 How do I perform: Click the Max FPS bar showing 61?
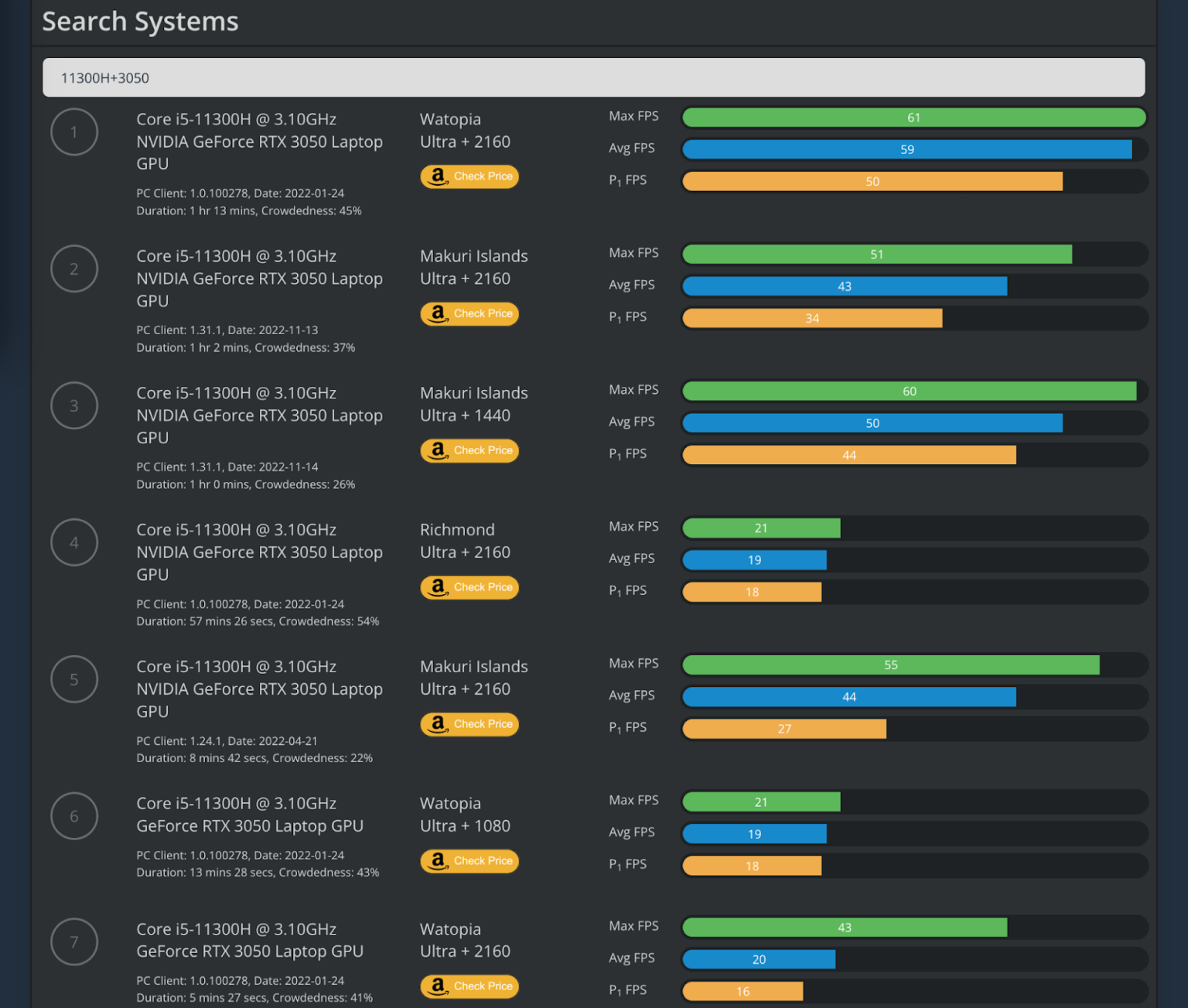913,117
